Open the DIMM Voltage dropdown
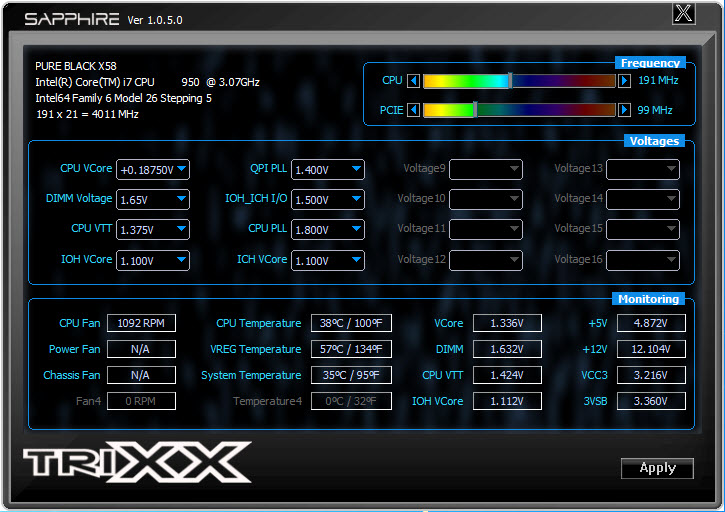 pyautogui.click(x=153, y=199)
